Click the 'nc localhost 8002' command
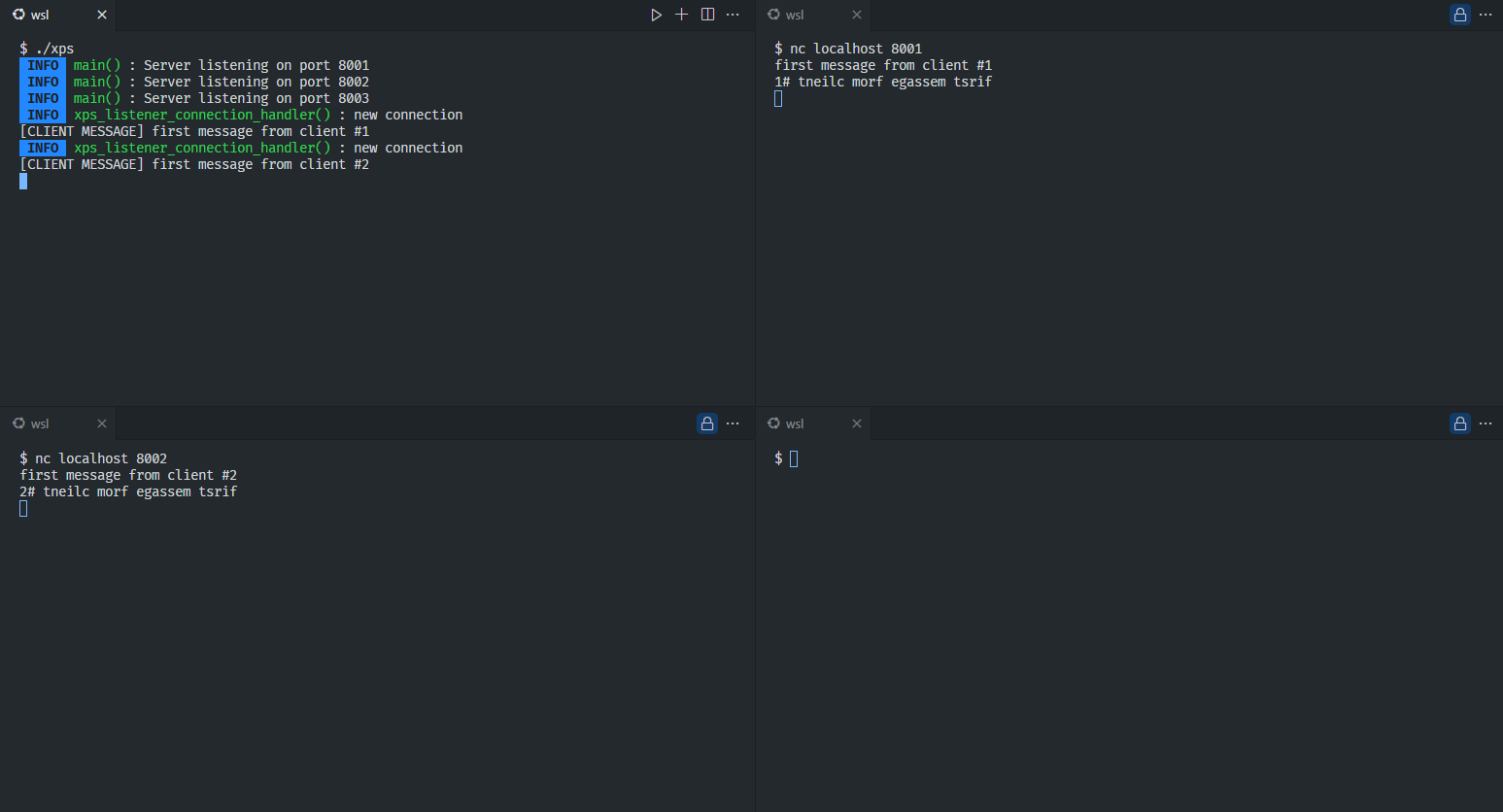 (101, 458)
